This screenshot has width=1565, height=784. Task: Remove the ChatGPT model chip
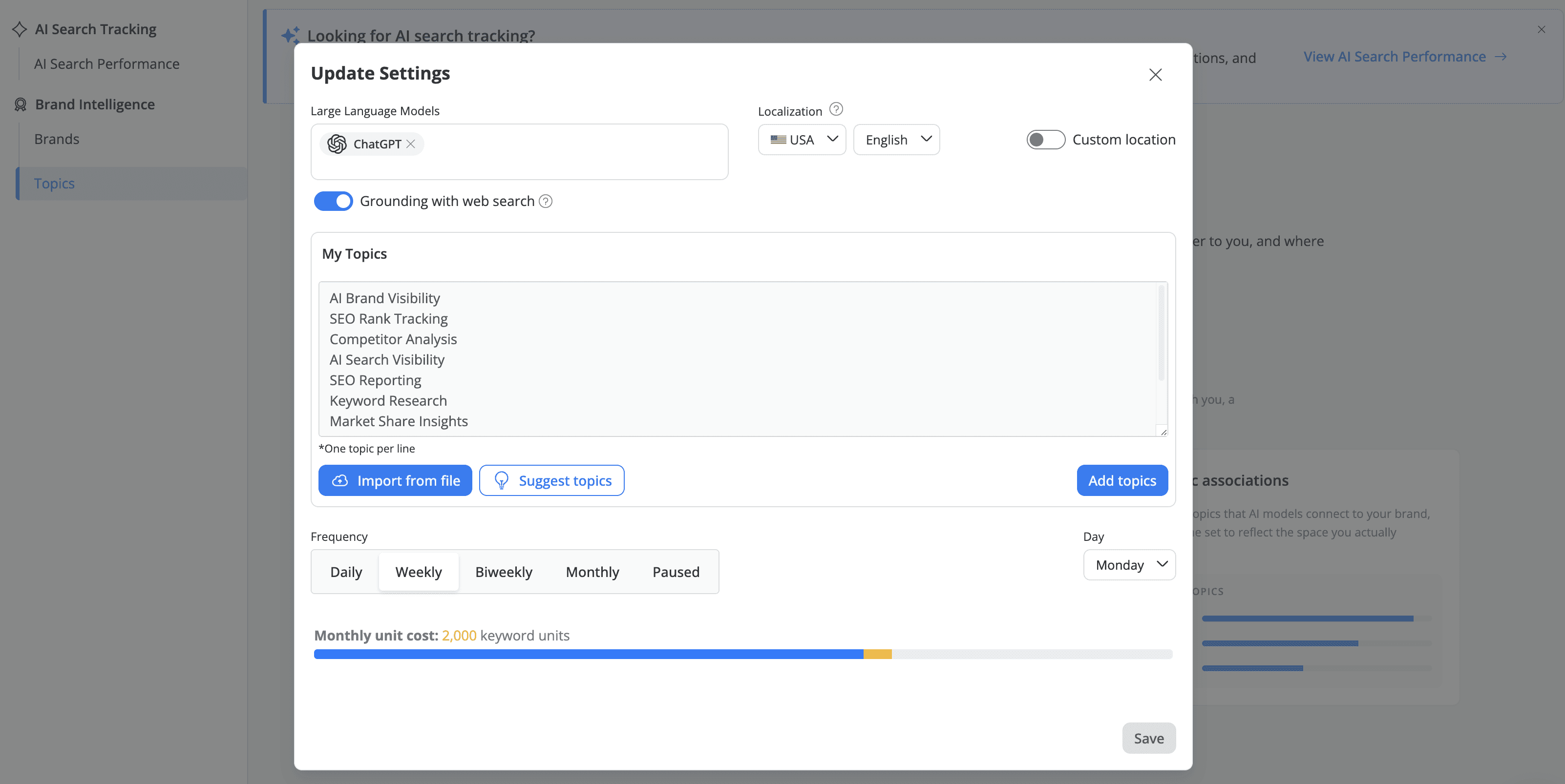click(411, 144)
